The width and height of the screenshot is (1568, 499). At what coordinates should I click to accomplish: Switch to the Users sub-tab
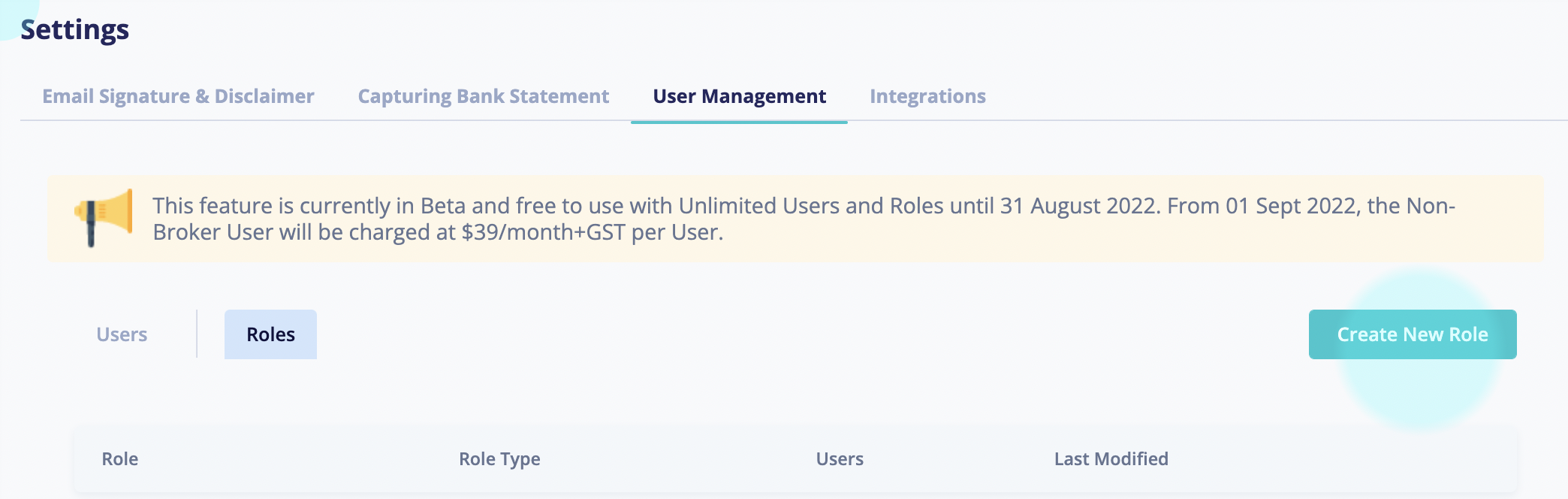(x=122, y=334)
